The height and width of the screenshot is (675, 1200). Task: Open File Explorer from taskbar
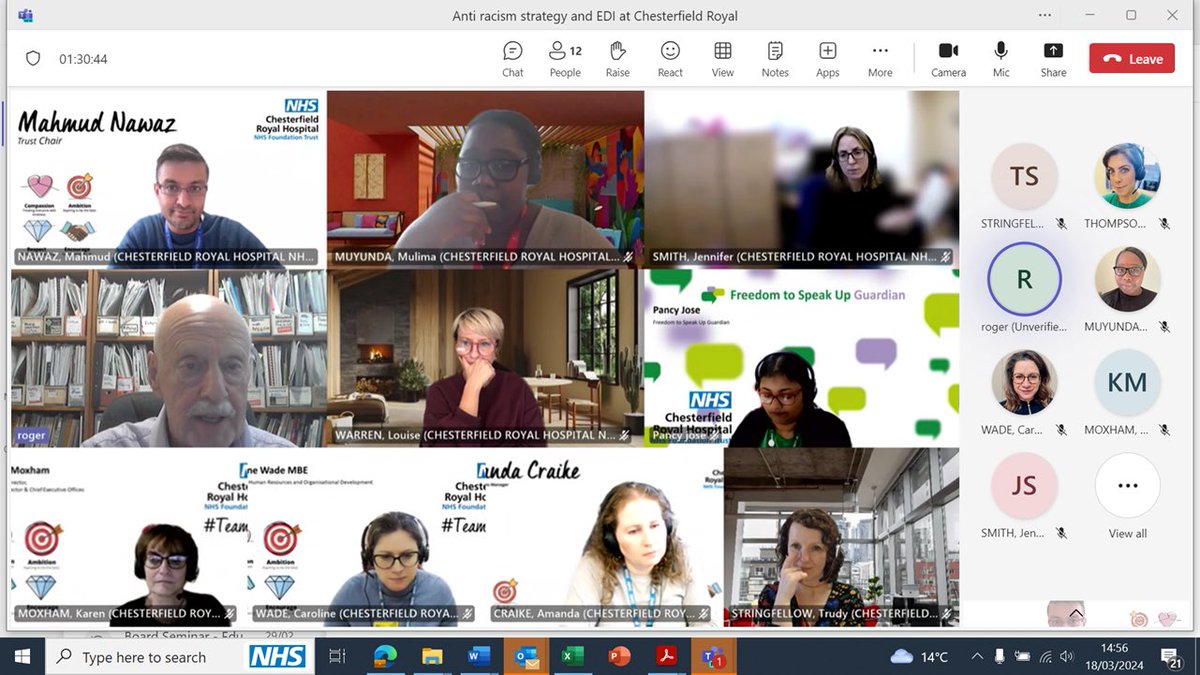432,657
